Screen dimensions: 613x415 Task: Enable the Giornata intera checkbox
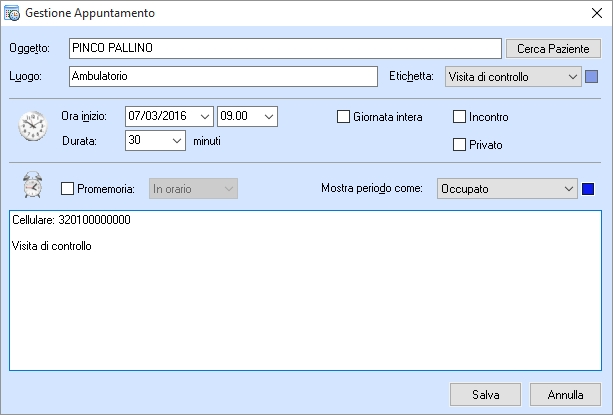point(343,117)
